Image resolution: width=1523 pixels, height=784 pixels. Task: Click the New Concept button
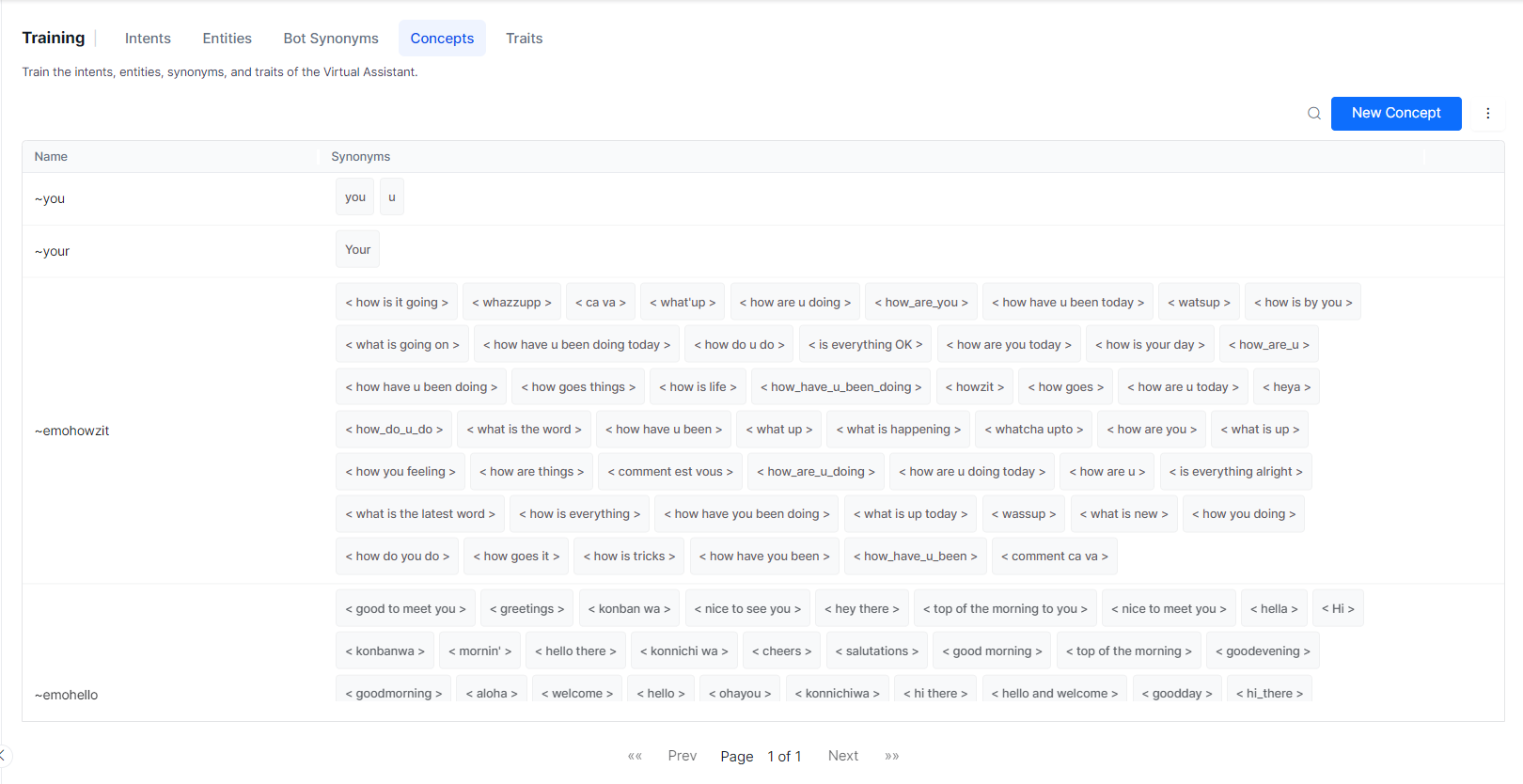(x=1395, y=114)
